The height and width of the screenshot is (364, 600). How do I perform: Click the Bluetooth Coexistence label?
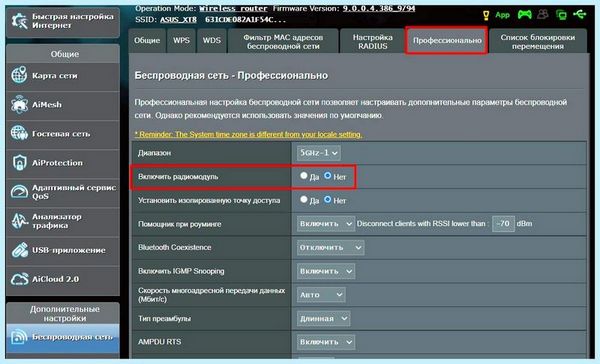(x=174, y=247)
